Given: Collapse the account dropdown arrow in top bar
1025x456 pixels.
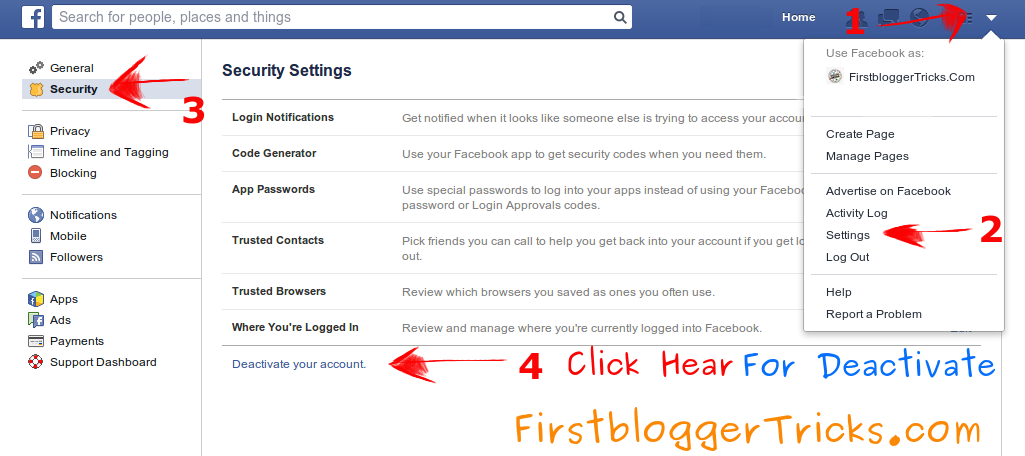Looking at the screenshot, I should click(x=992, y=18).
